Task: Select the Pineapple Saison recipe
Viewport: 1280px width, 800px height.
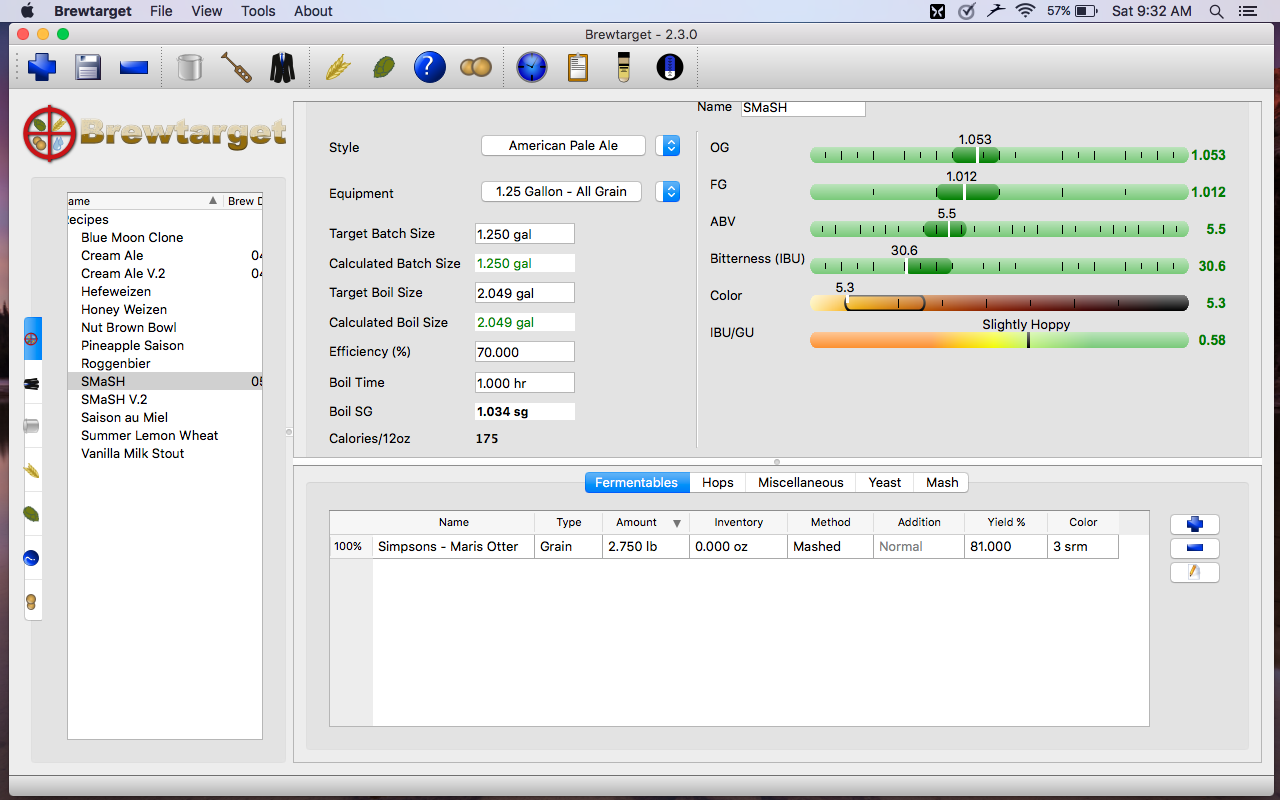Action: [x=133, y=346]
